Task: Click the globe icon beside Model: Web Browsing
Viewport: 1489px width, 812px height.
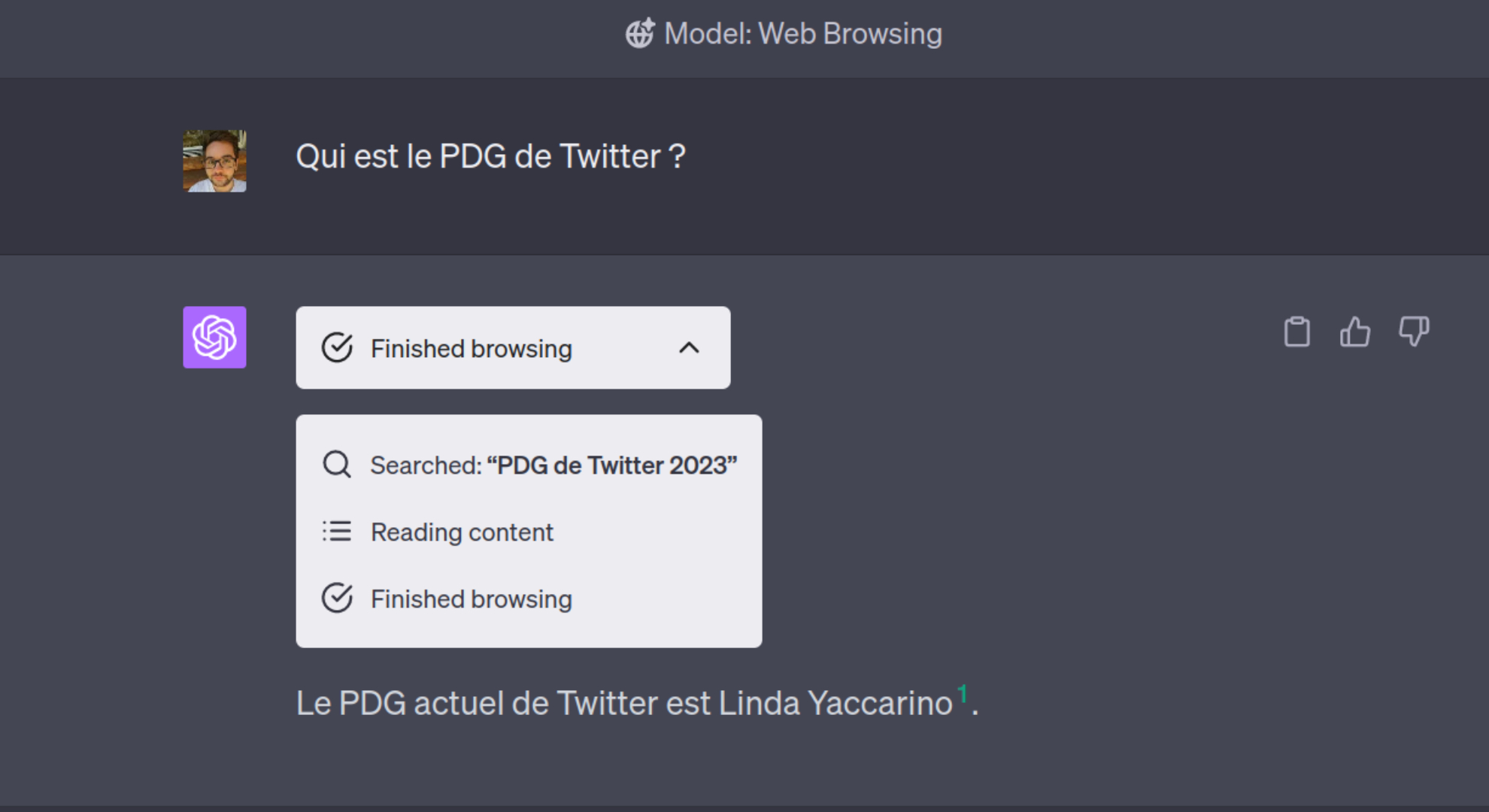Action: coord(640,34)
